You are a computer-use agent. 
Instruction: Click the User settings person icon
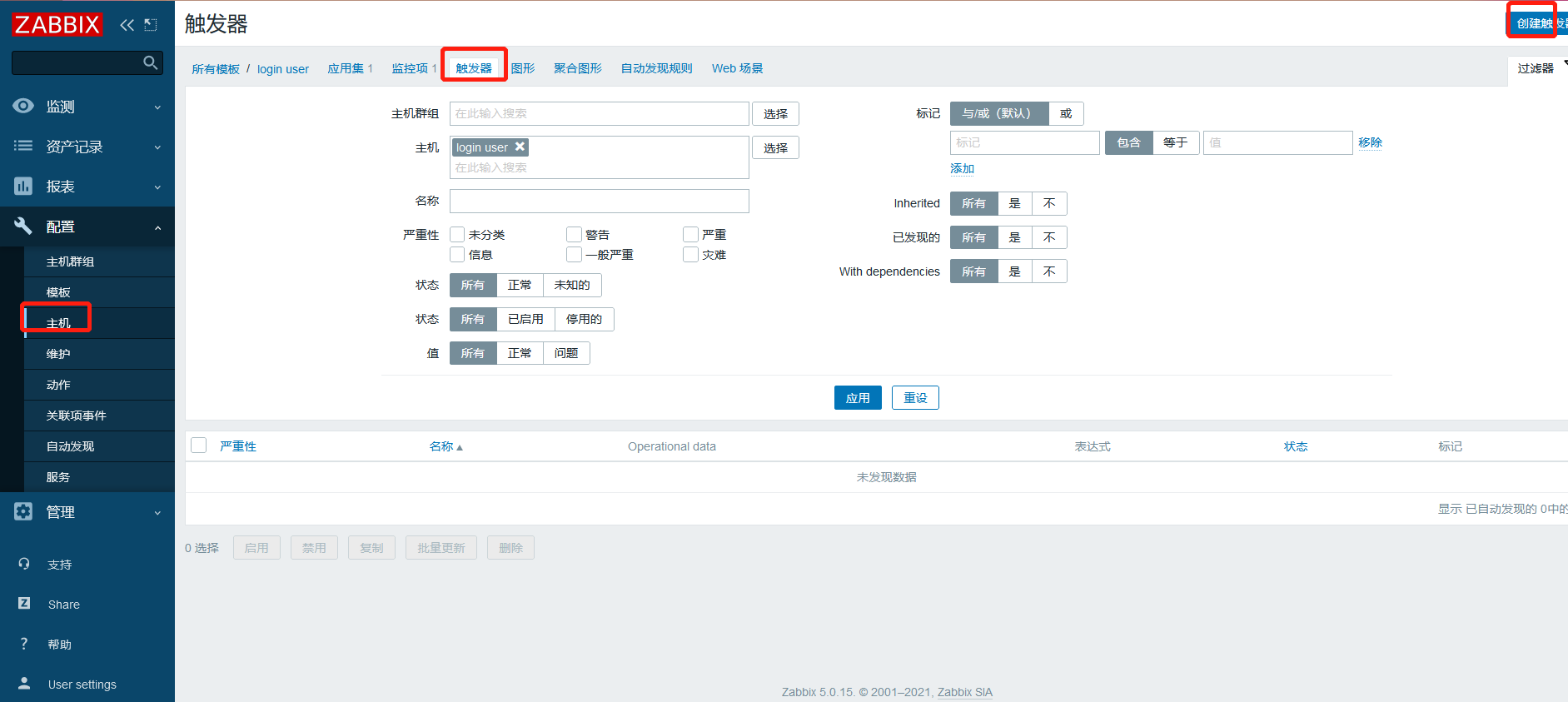coord(24,684)
